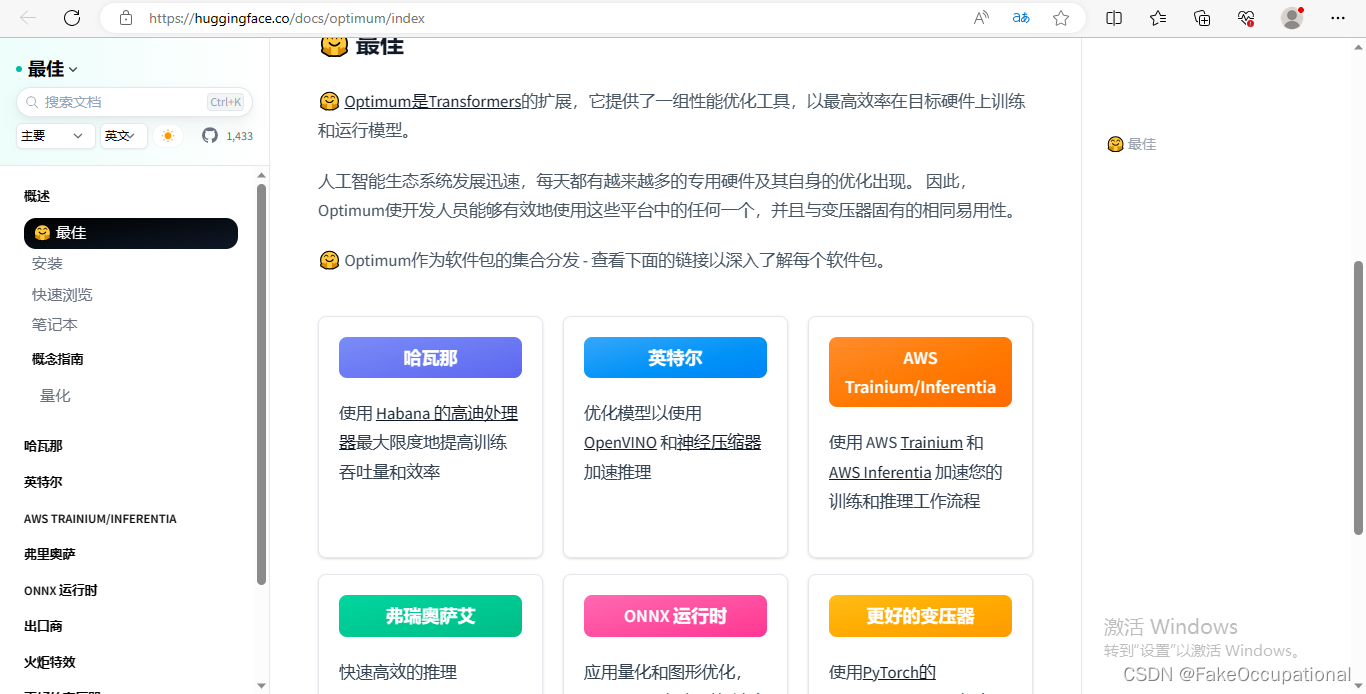
Task: Click the pink ONNX 运行时 card button
Action: point(675,616)
